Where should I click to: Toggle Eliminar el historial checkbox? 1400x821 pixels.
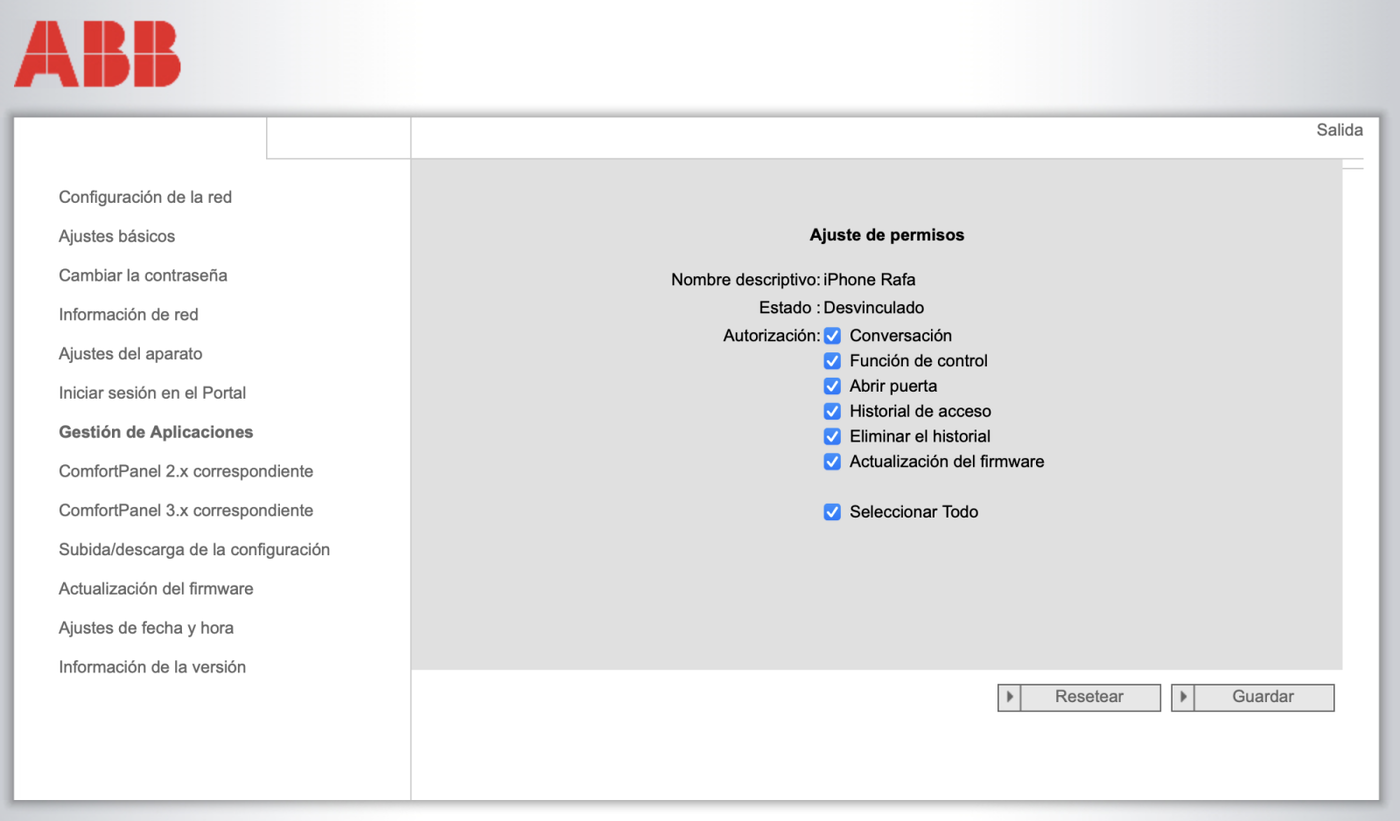[x=832, y=437]
